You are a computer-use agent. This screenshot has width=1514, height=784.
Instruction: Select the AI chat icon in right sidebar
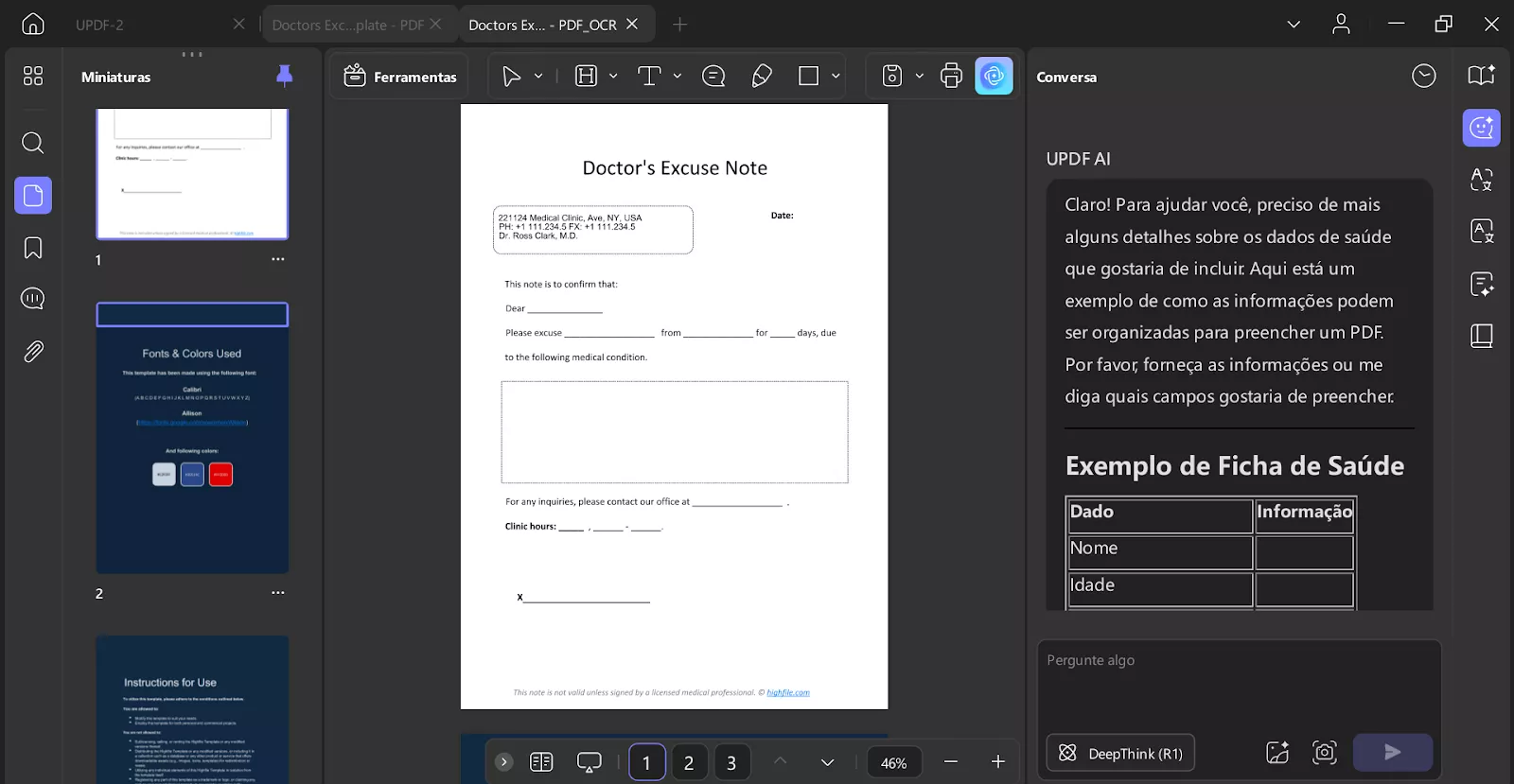[1481, 129]
